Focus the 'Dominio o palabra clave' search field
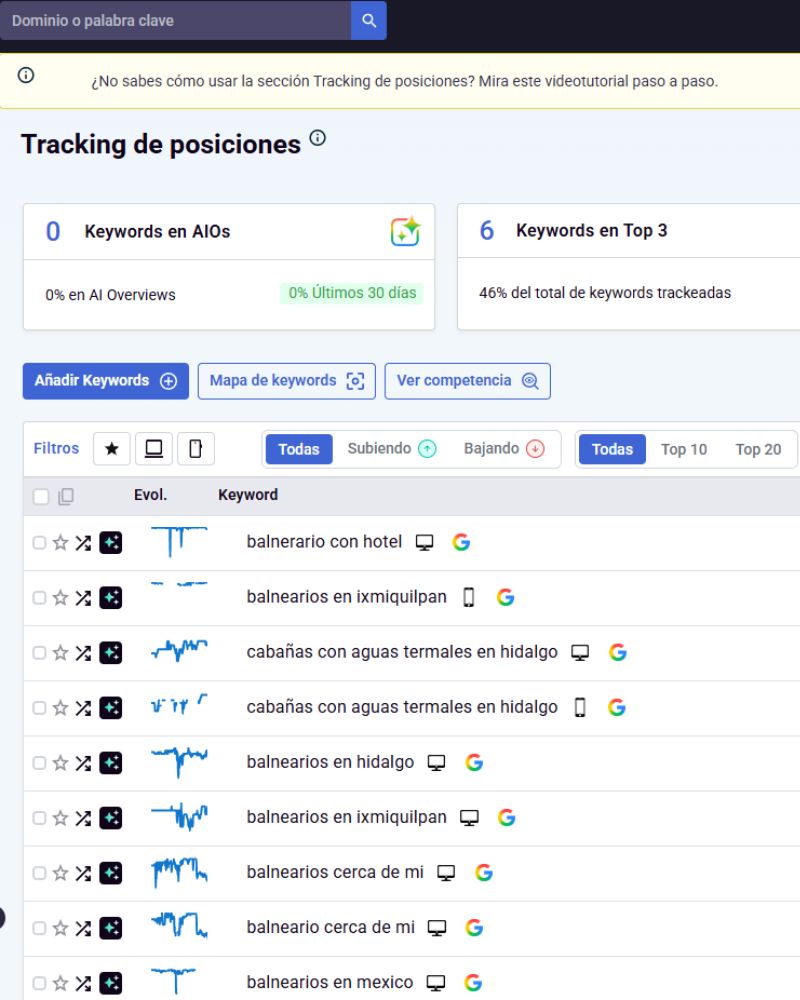Image resolution: width=800 pixels, height=1000 pixels. point(175,20)
